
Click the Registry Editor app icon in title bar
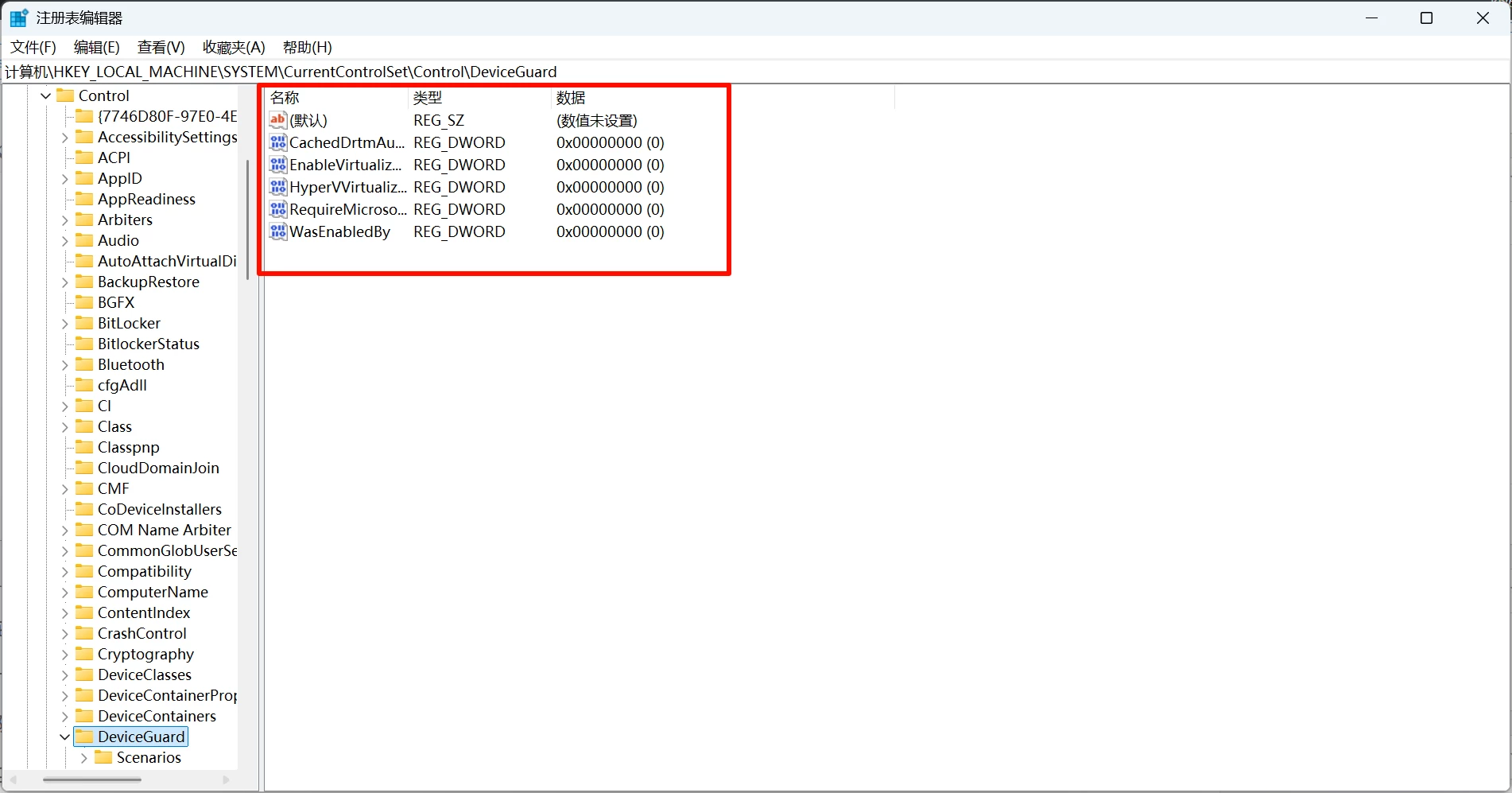[x=18, y=17]
